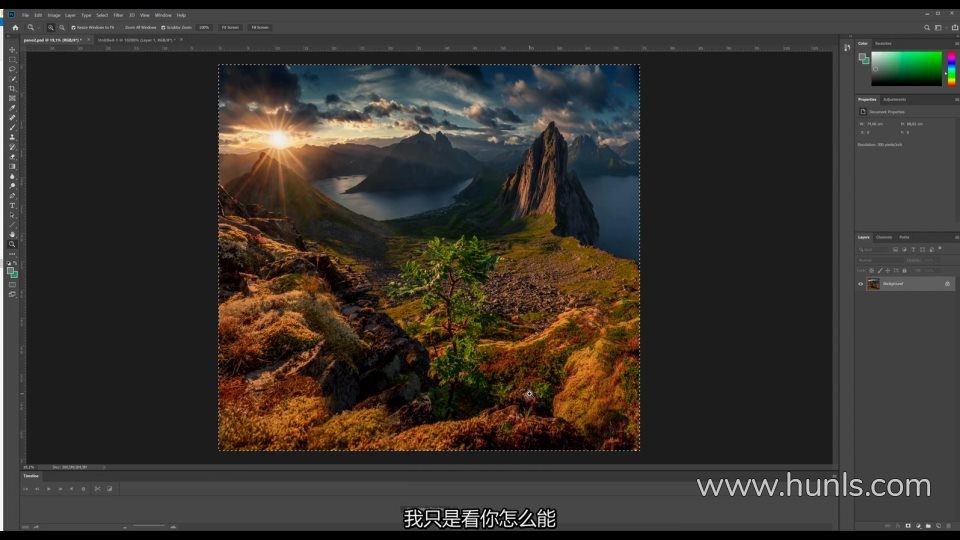
Task: Select the Pen tool
Action: click(12, 196)
